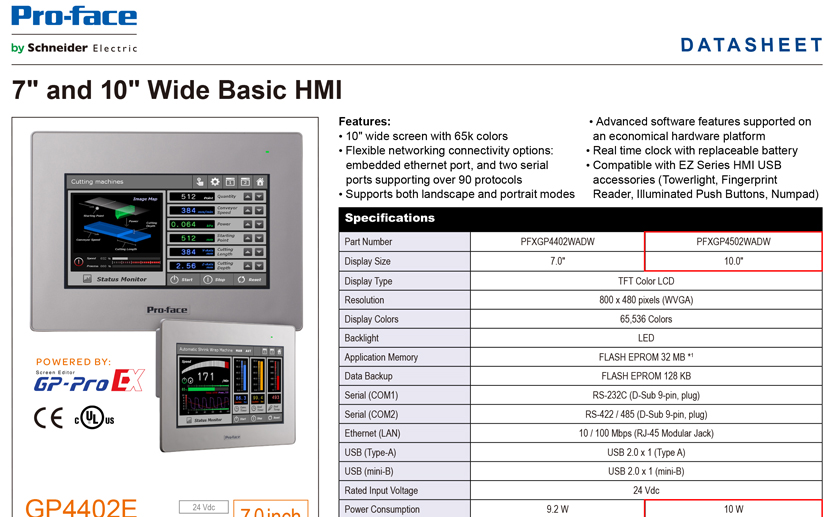Select part number PFXGP4502WADW
830x517 pixels.
click(733, 242)
